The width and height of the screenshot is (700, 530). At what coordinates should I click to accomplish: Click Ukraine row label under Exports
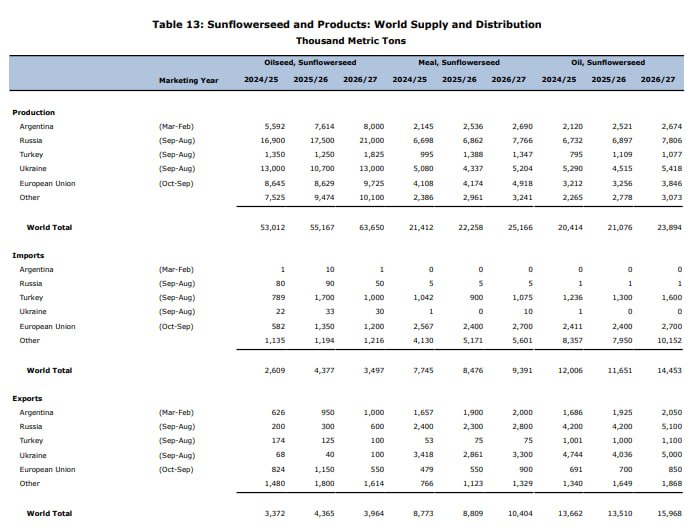coord(33,455)
